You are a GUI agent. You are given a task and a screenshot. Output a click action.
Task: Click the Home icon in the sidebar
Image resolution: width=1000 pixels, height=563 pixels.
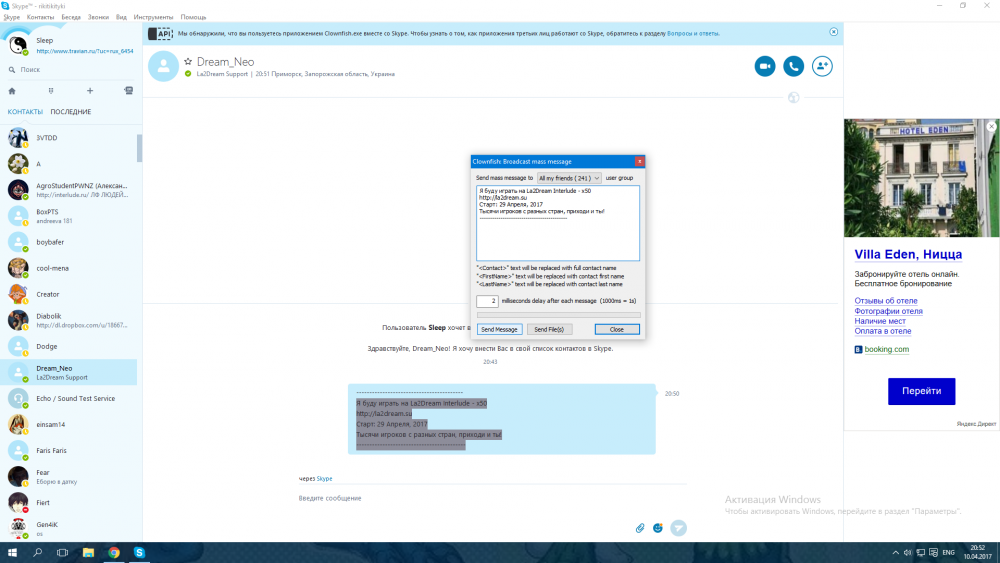point(12,91)
